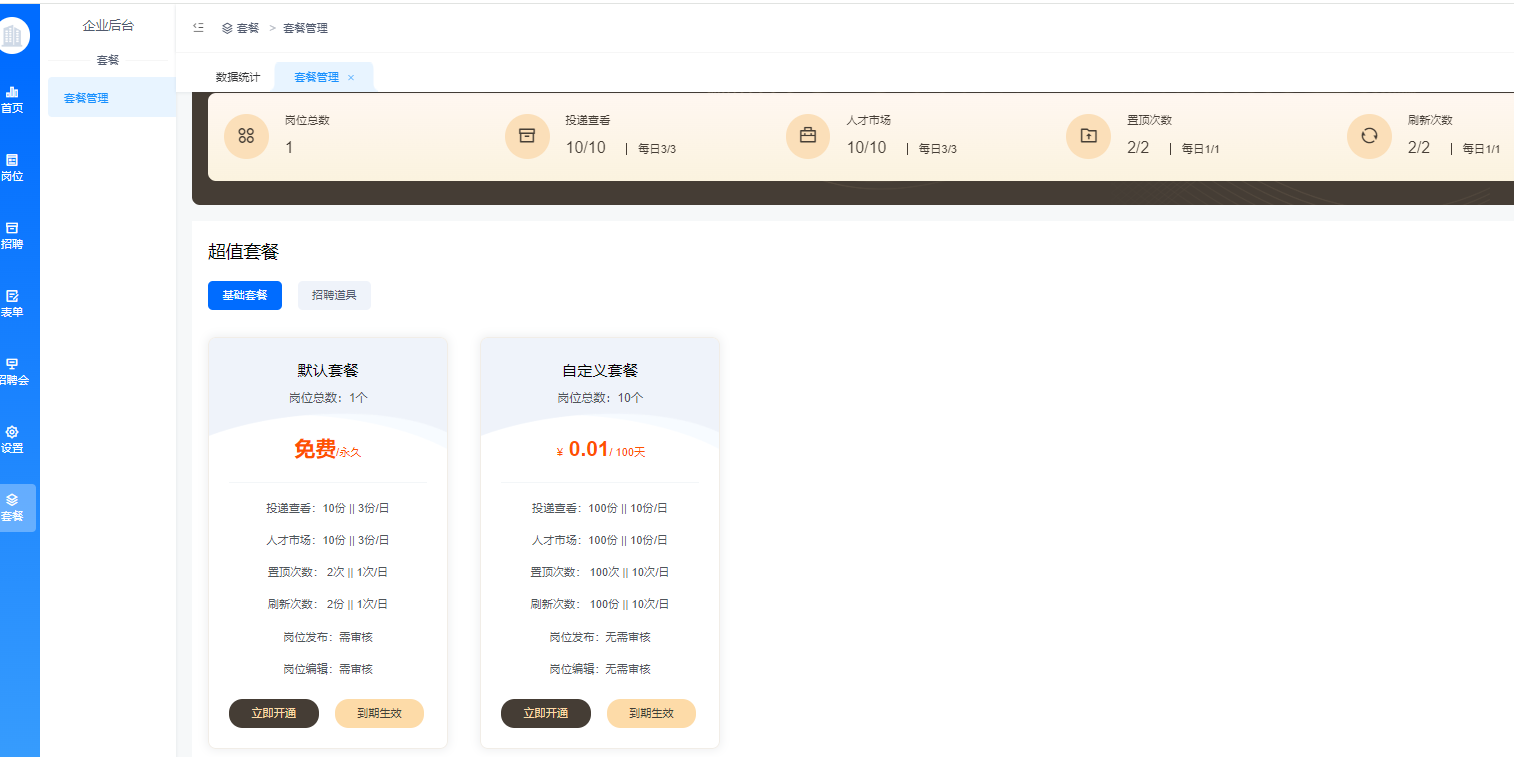This screenshot has height=757, width=1514.
Task: Go to 岗位 sidebar section
Action: coord(13,167)
